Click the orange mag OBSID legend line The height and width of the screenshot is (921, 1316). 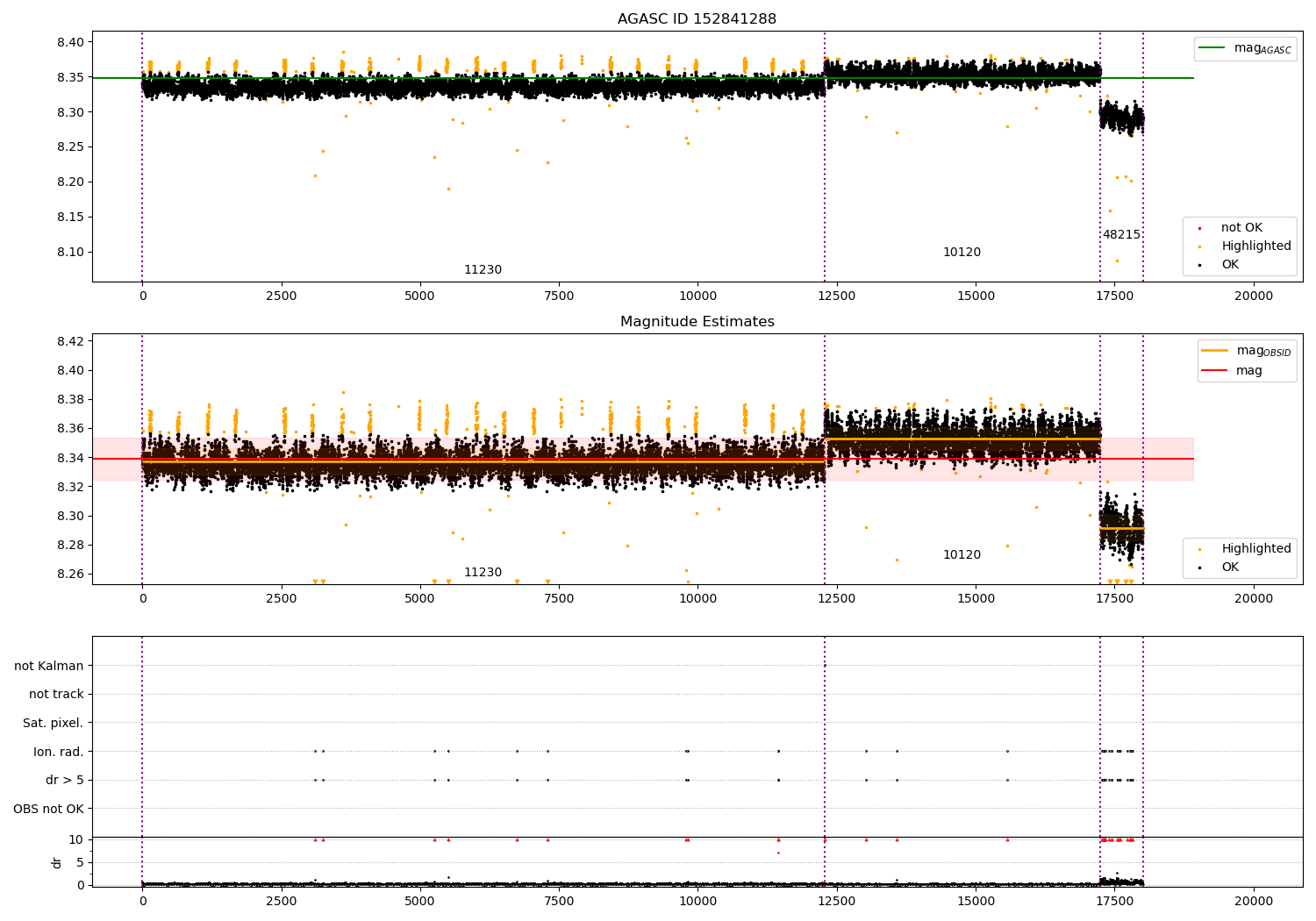(1215, 351)
